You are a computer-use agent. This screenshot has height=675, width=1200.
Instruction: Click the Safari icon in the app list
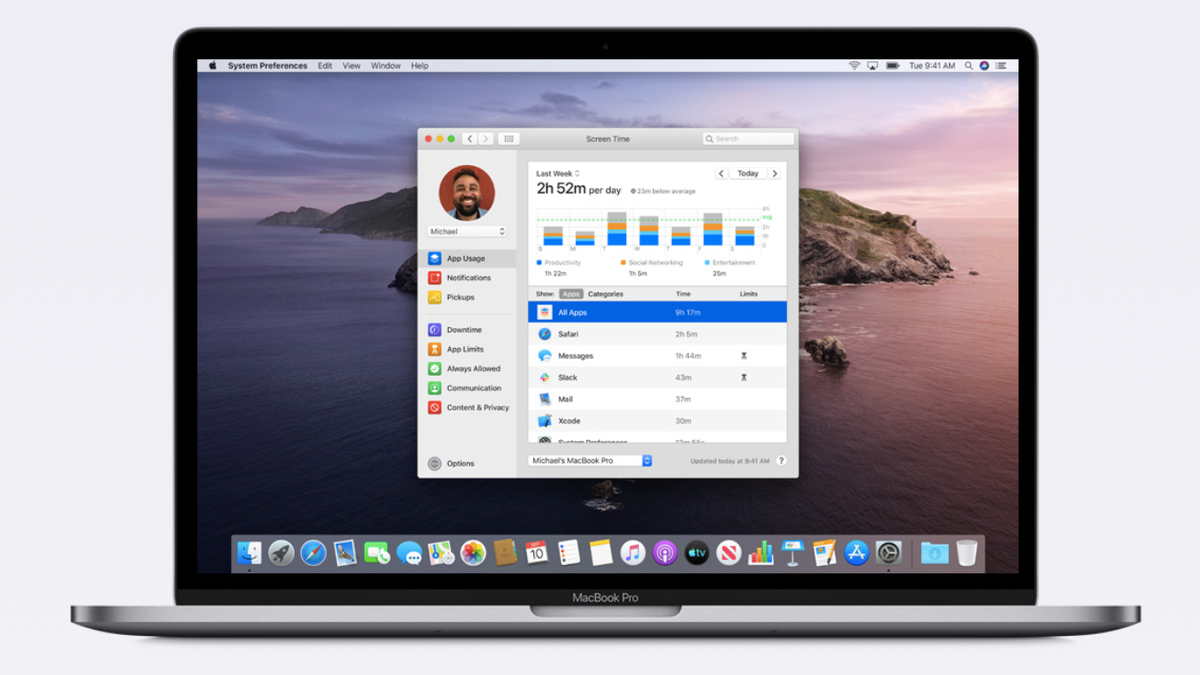tap(547, 333)
